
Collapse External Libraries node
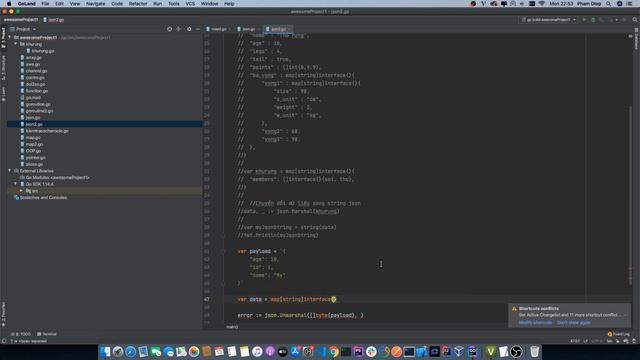coord(10,171)
